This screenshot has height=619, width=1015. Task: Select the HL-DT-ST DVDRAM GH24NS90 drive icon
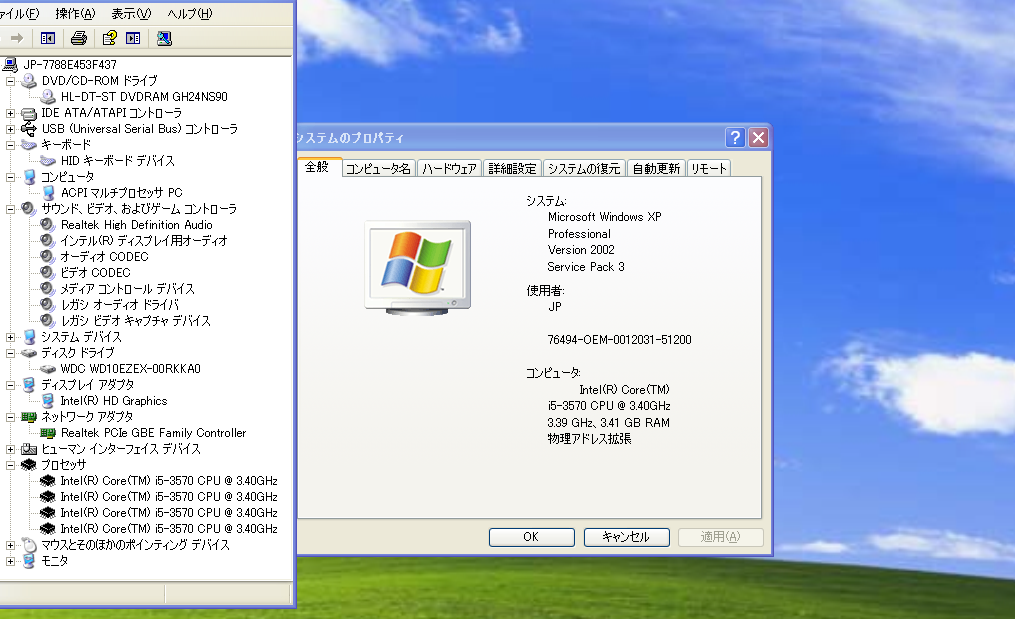(x=47, y=97)
